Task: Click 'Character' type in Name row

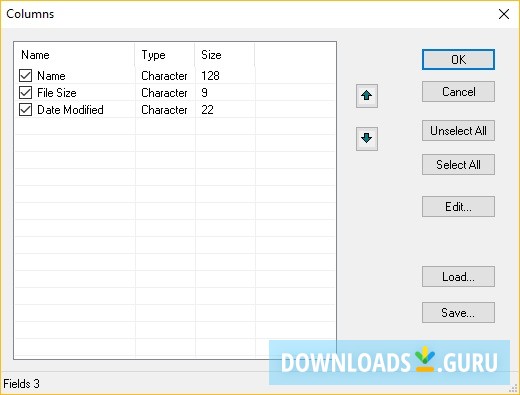Action: point(164,76)
